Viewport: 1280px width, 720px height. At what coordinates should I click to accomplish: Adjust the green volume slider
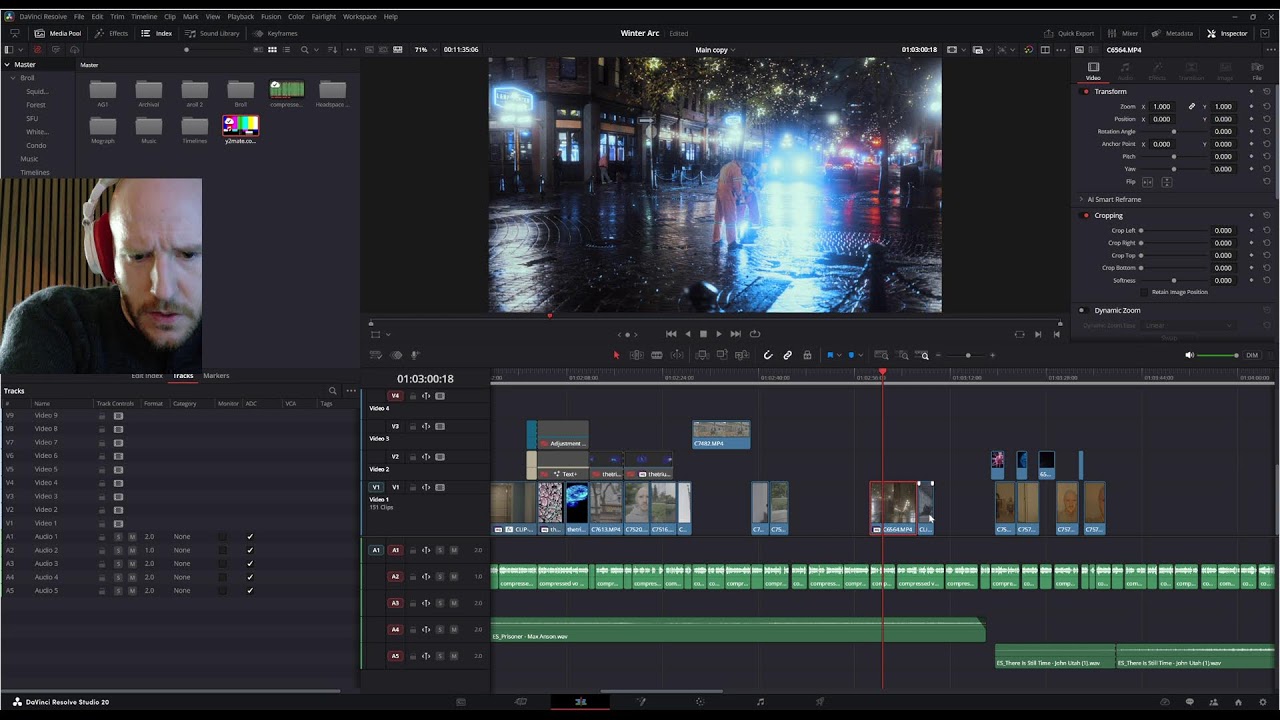point(1217,355)
